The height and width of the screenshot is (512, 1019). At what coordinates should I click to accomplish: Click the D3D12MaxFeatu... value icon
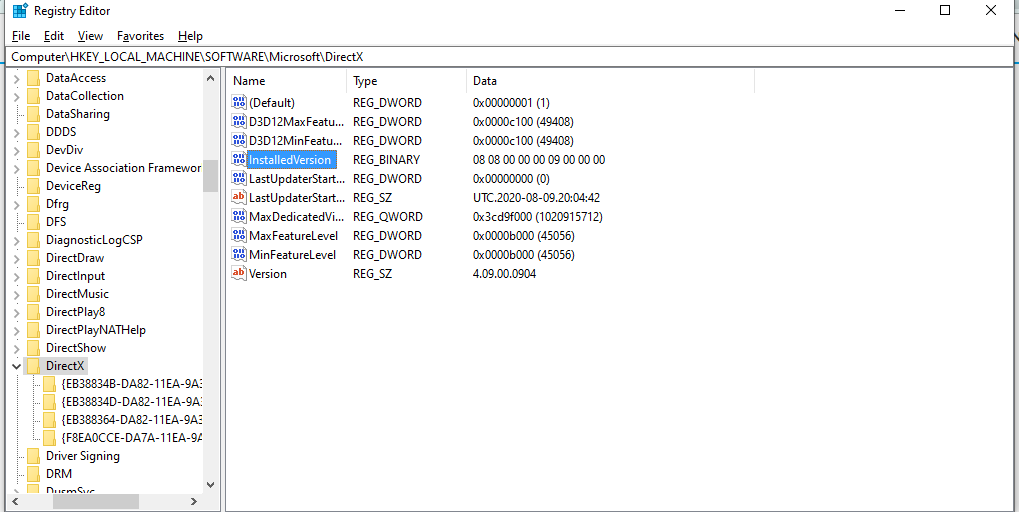pyautogui.click(x=239, y=122)
